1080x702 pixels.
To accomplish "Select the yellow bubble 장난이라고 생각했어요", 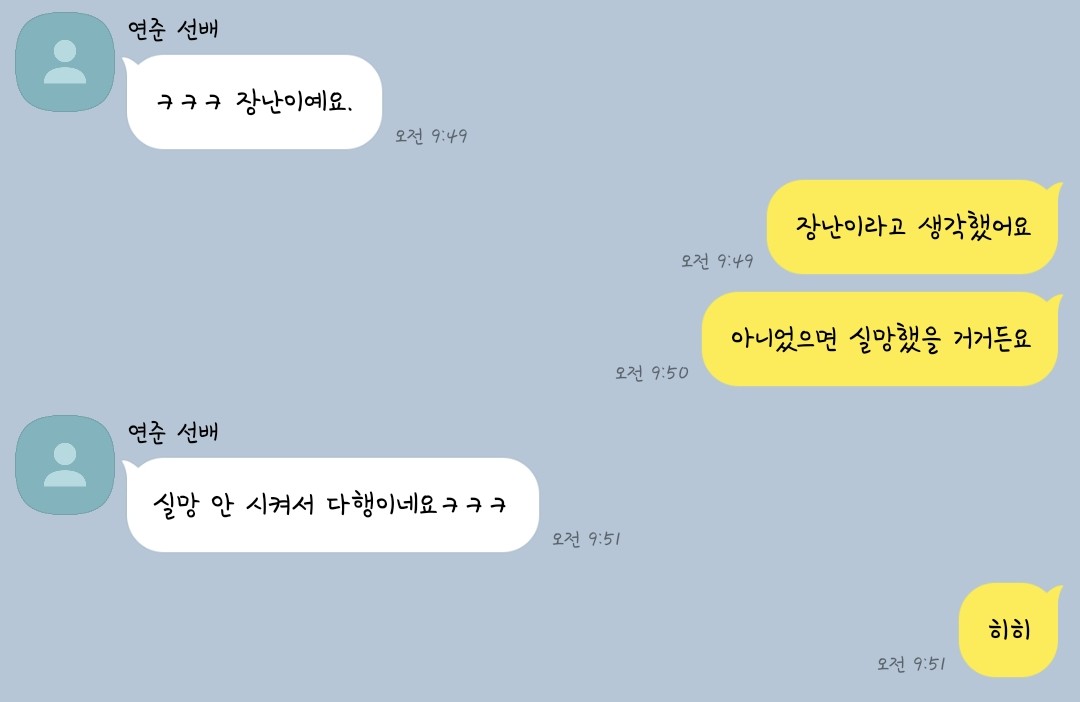I will (913, 227).
